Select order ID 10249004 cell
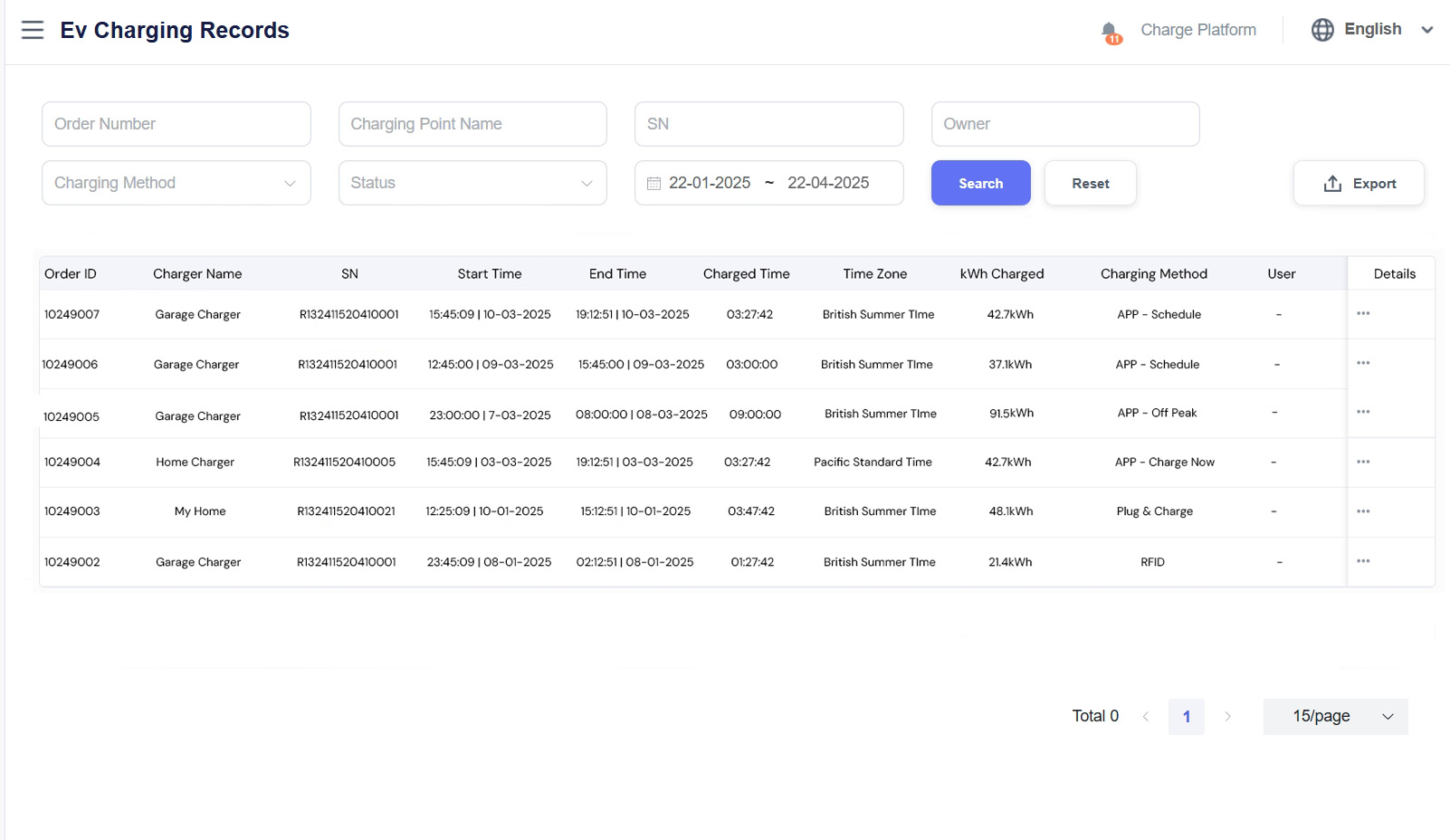Screen dimensions: 1450x840 [x=72, y=463]
